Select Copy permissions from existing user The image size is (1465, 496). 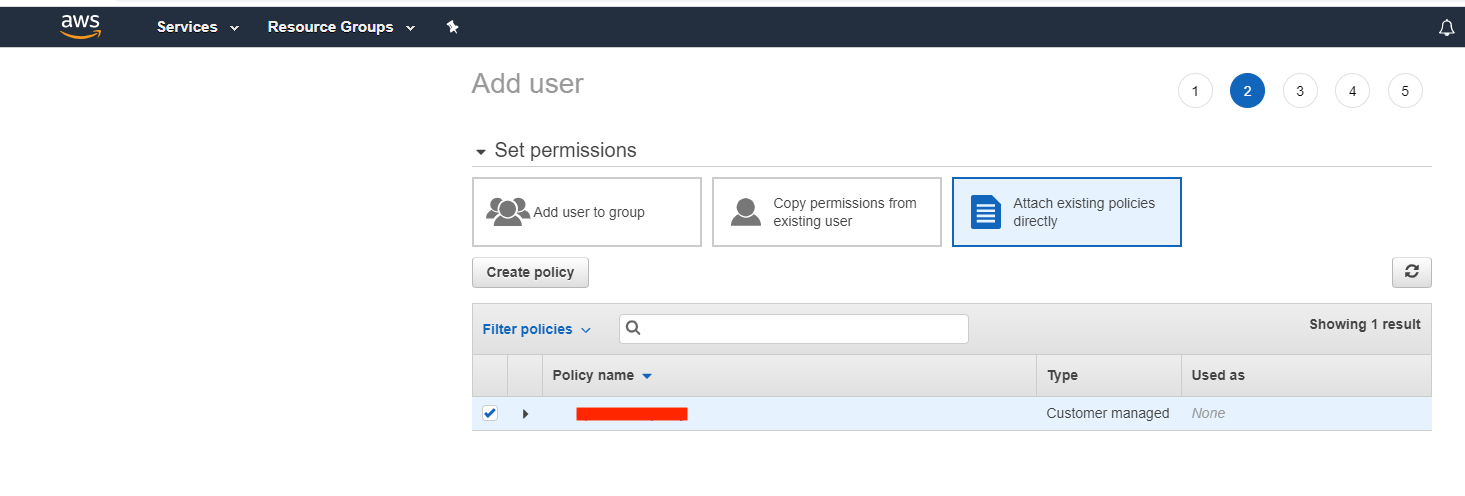click(827, 212)
